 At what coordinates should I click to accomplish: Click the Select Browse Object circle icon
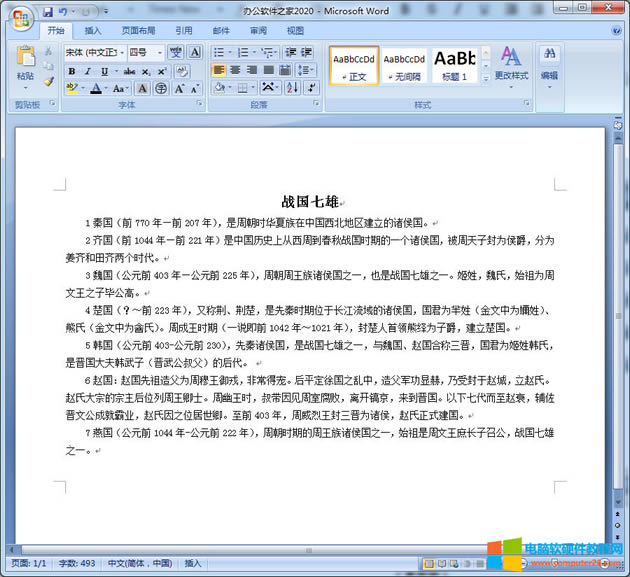point(618,525)
